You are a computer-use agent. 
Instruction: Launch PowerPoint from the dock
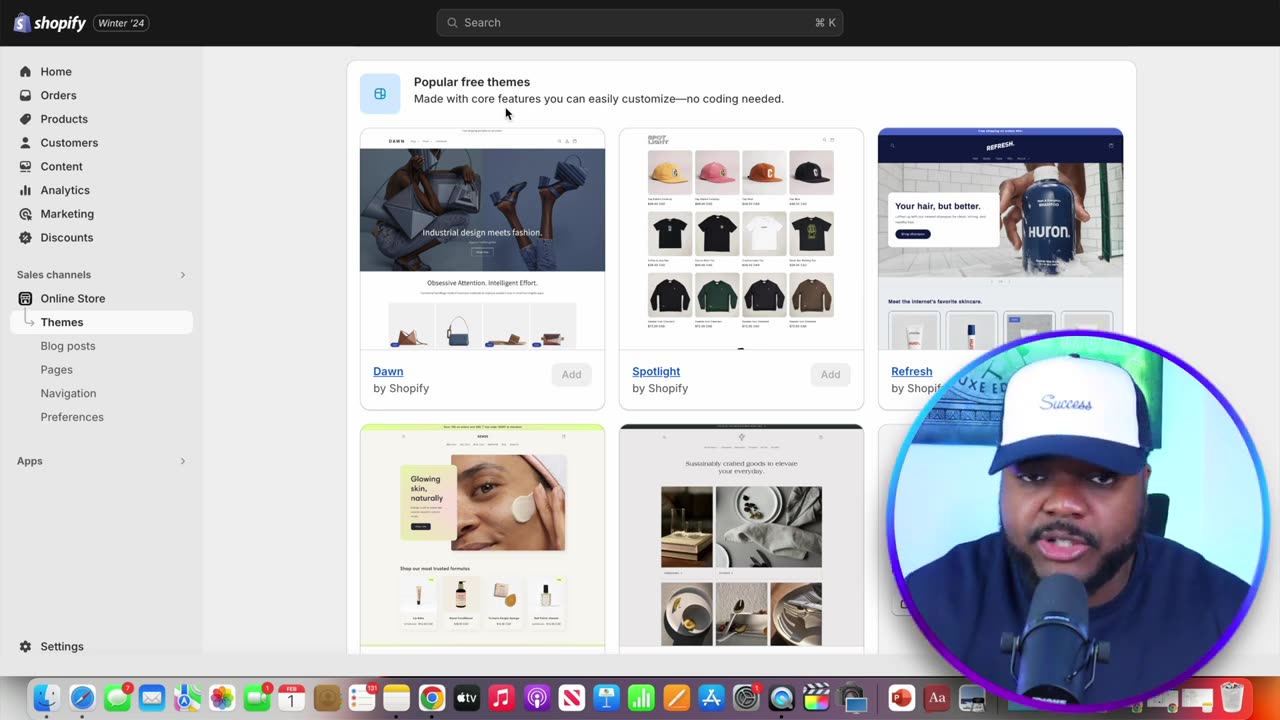(x=901, y=697)
